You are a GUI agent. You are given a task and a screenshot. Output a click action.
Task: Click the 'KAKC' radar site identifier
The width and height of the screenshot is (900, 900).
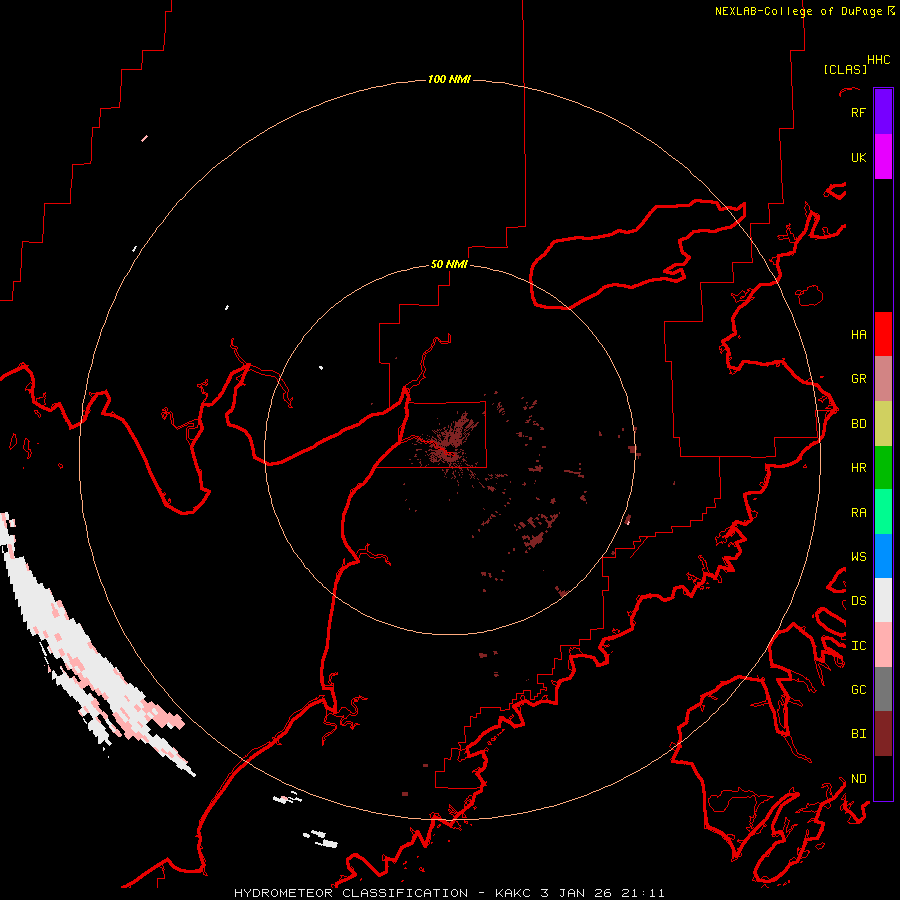pos(514,893)
